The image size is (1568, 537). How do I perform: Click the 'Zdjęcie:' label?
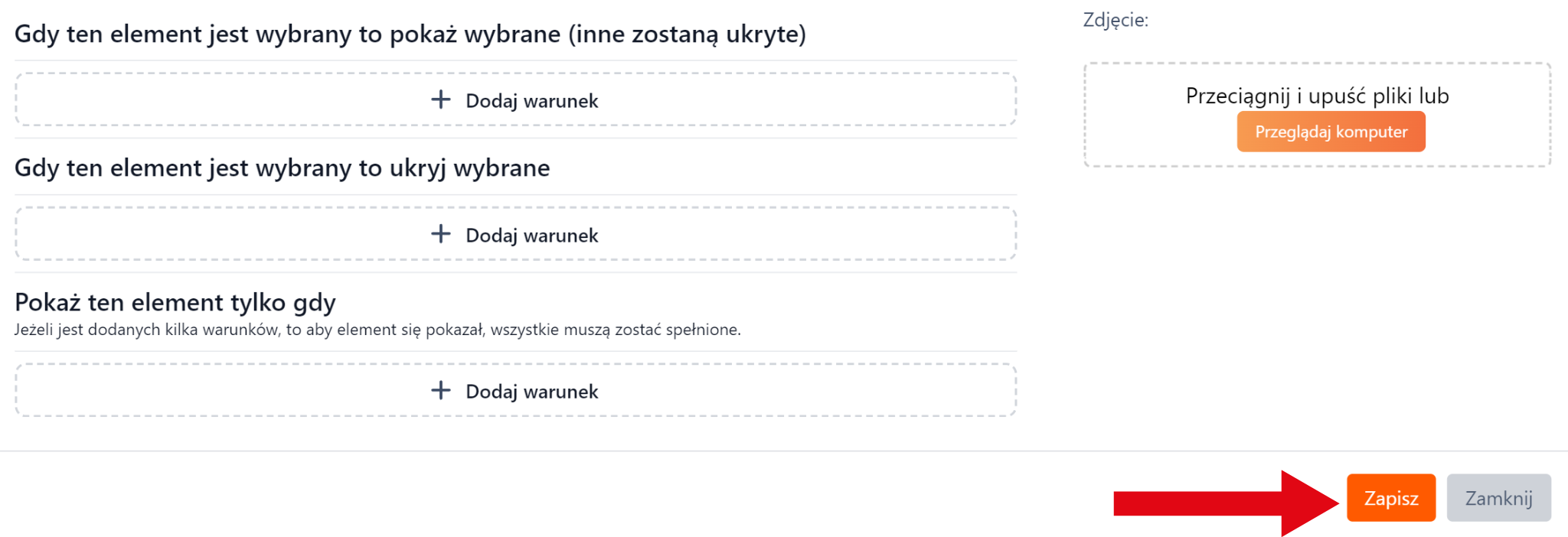[1116, 20]
